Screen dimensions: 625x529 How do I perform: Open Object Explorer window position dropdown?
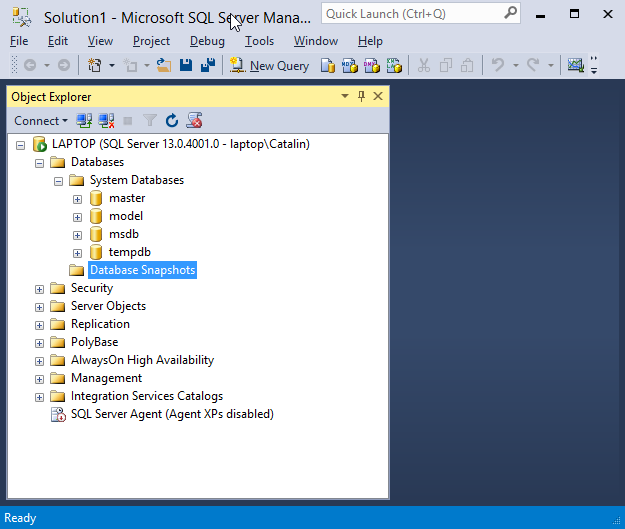[345, 96]
